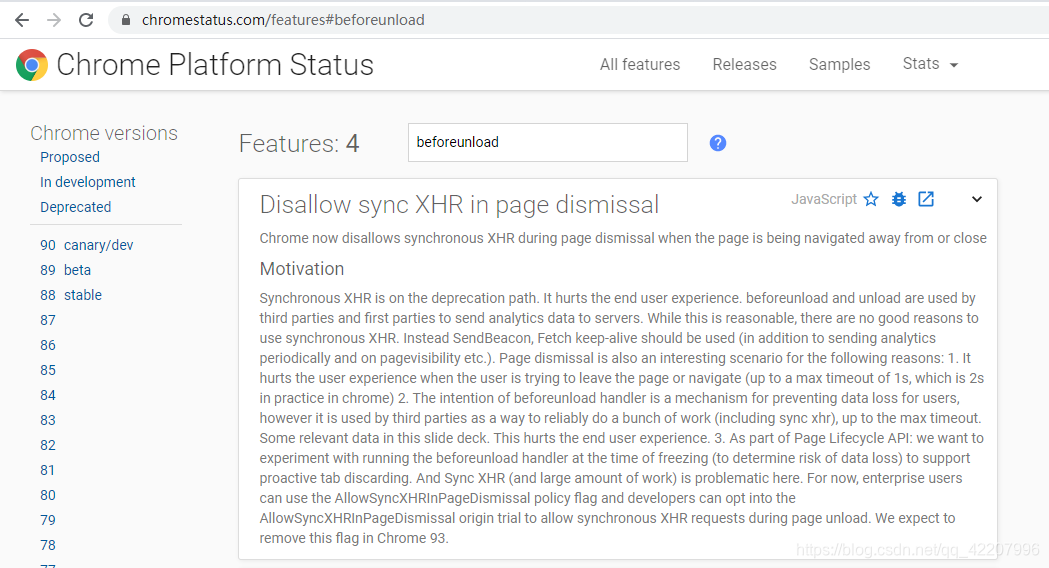
Task: Open the bug tracker icon for feature
Action: click(x=898, y=199)
